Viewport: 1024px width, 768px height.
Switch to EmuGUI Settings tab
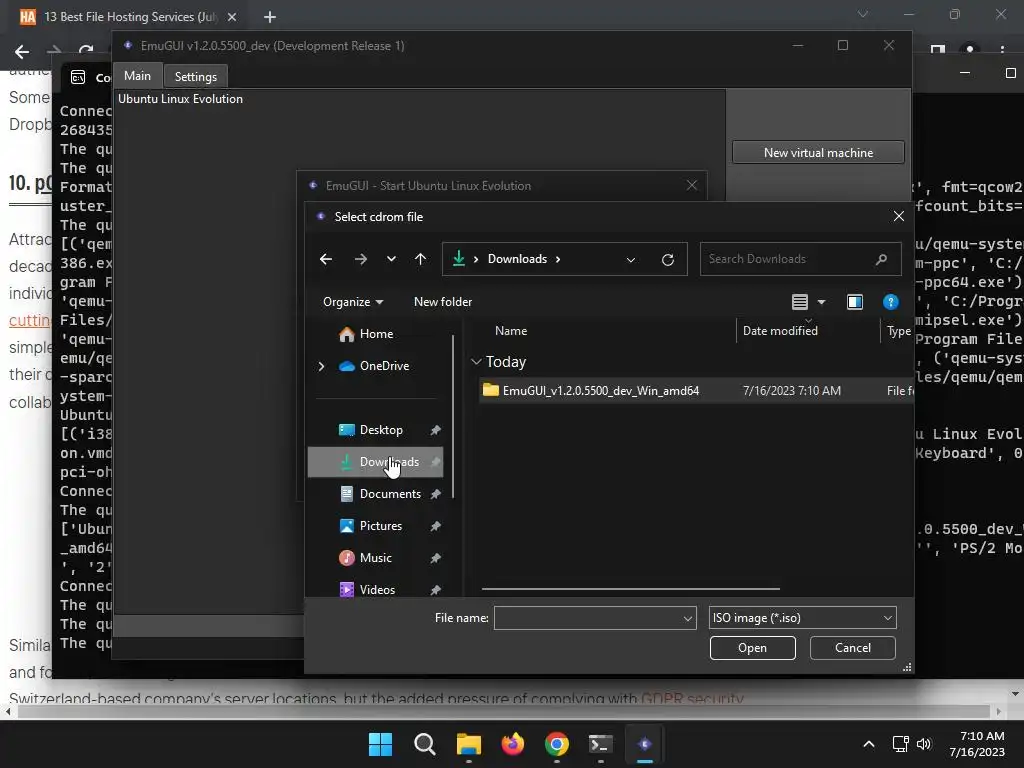pos(195,76)
